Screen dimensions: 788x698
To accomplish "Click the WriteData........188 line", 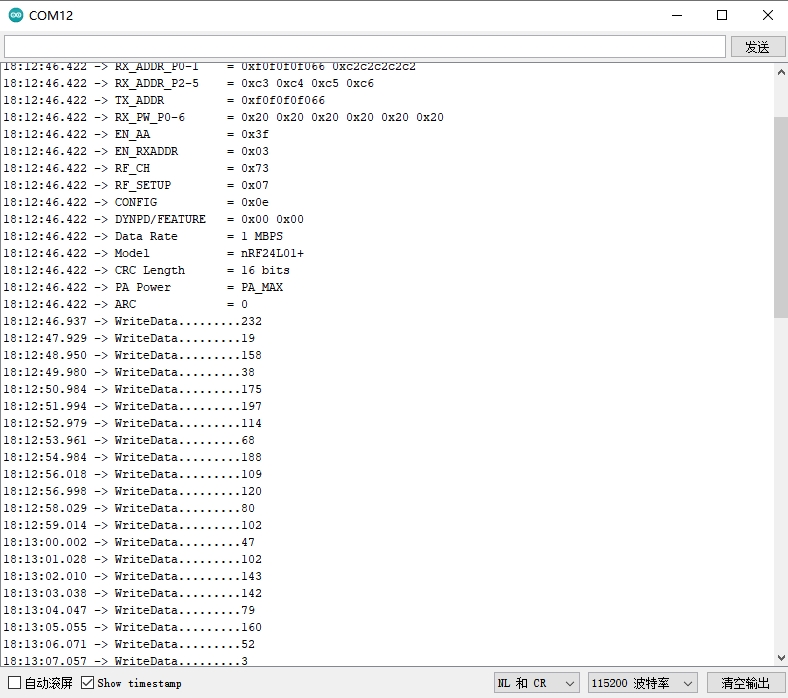I will point(133,457).
